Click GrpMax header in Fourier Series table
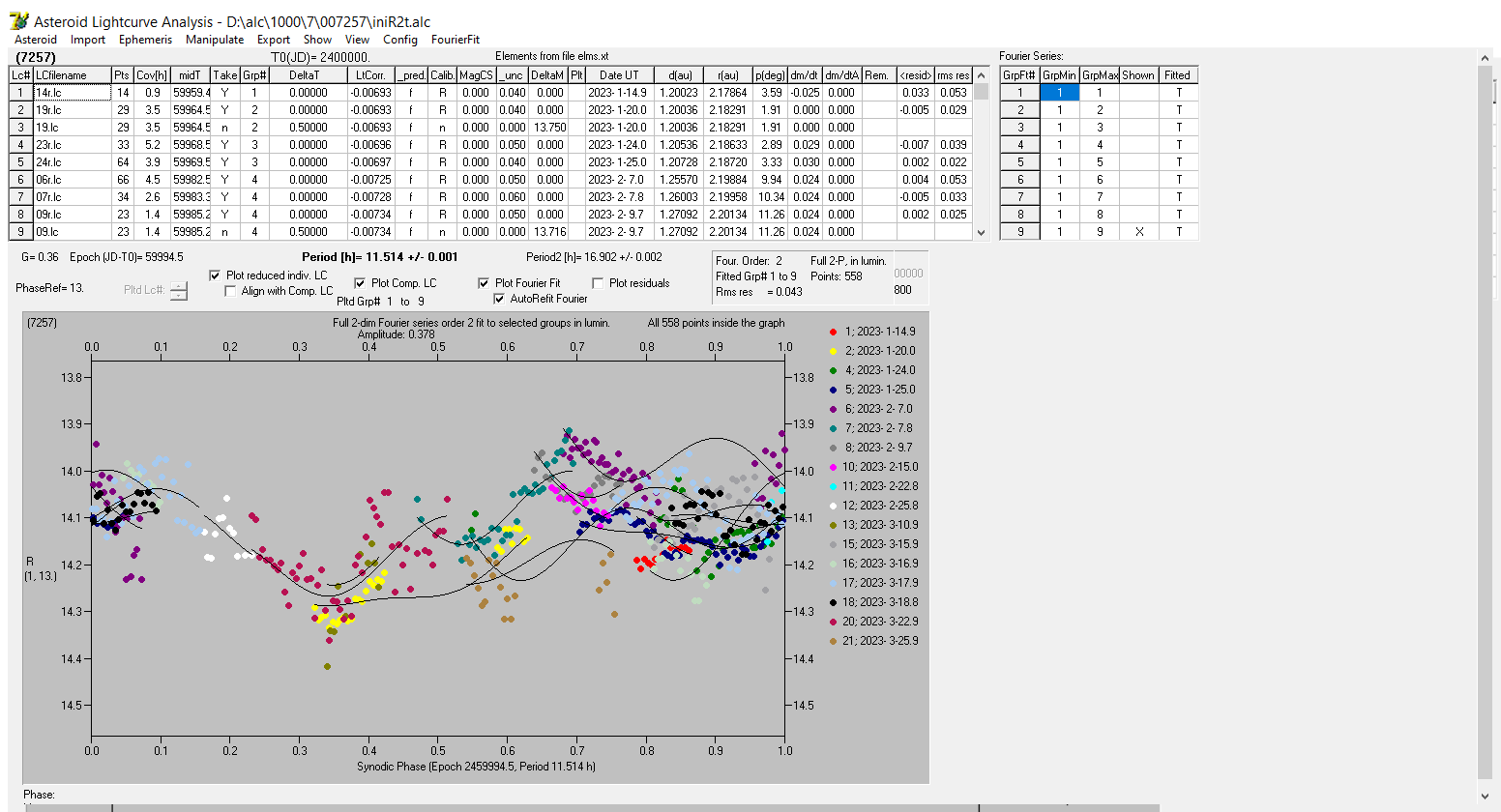Viewport: 1501px width, 812px height. coord(1100,75)
